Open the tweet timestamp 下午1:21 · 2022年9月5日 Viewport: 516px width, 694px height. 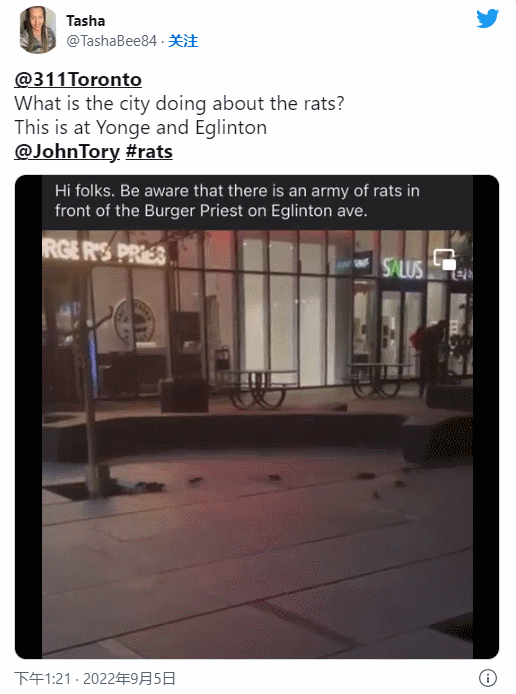pyautogui.click(x=95, y=678)
